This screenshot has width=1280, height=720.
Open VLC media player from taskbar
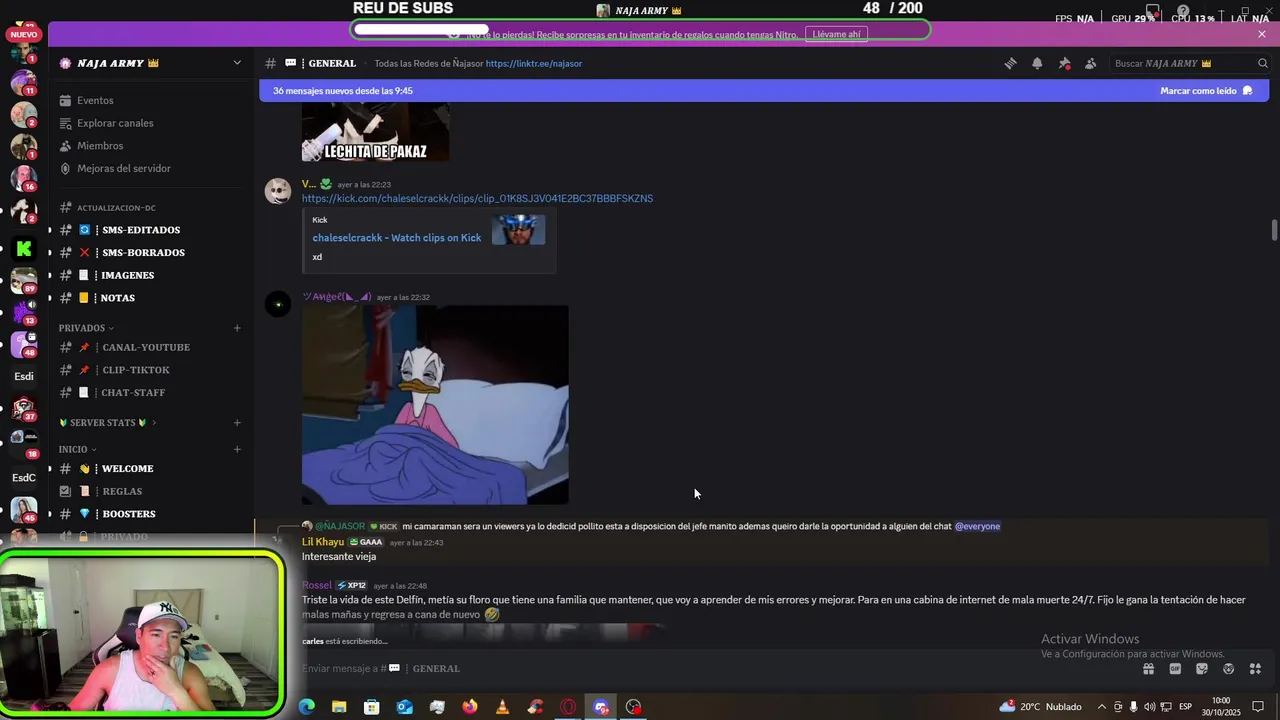point(502,707)
